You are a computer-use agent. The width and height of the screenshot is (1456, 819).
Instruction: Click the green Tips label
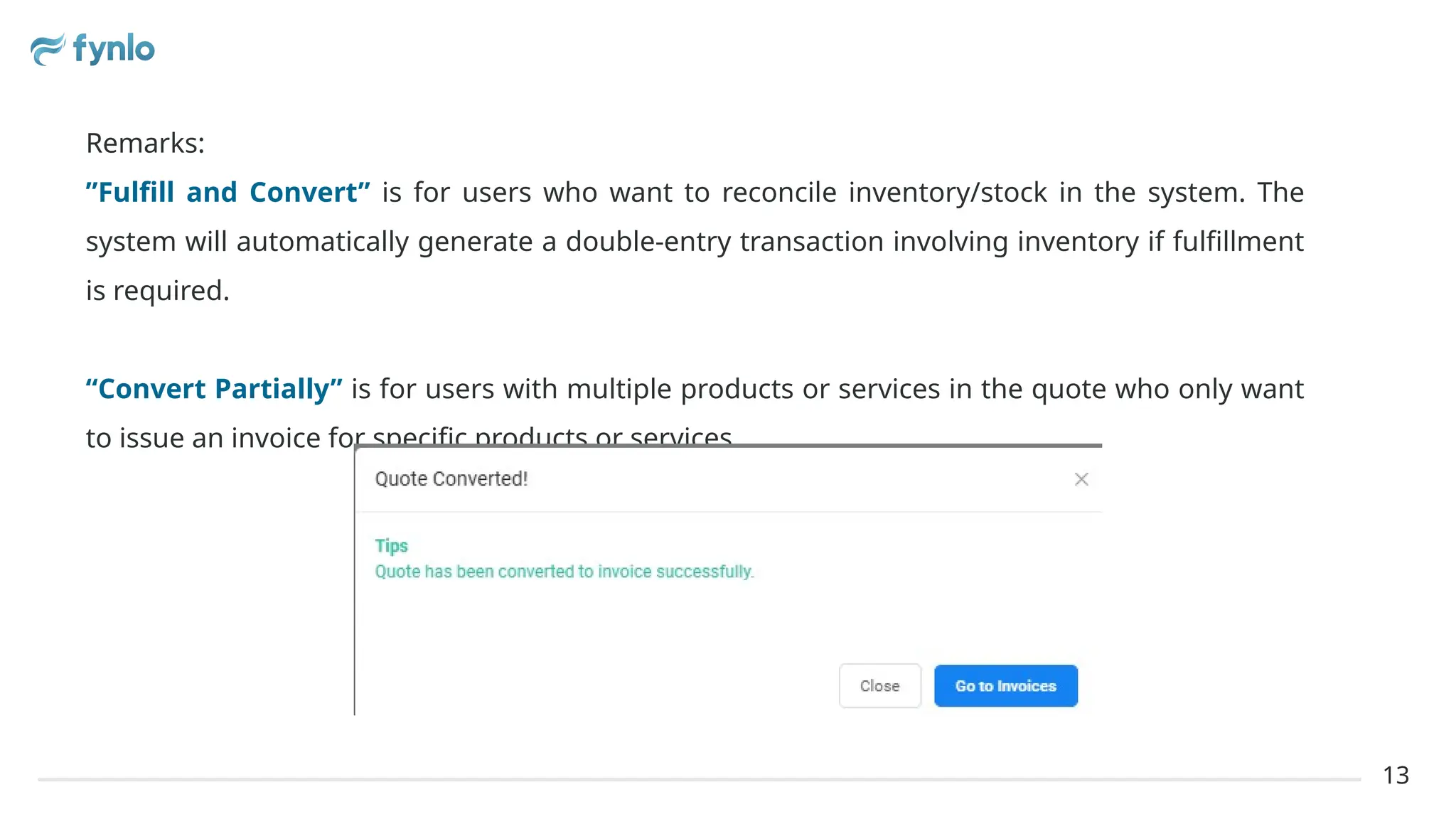(x=391, y=546)
